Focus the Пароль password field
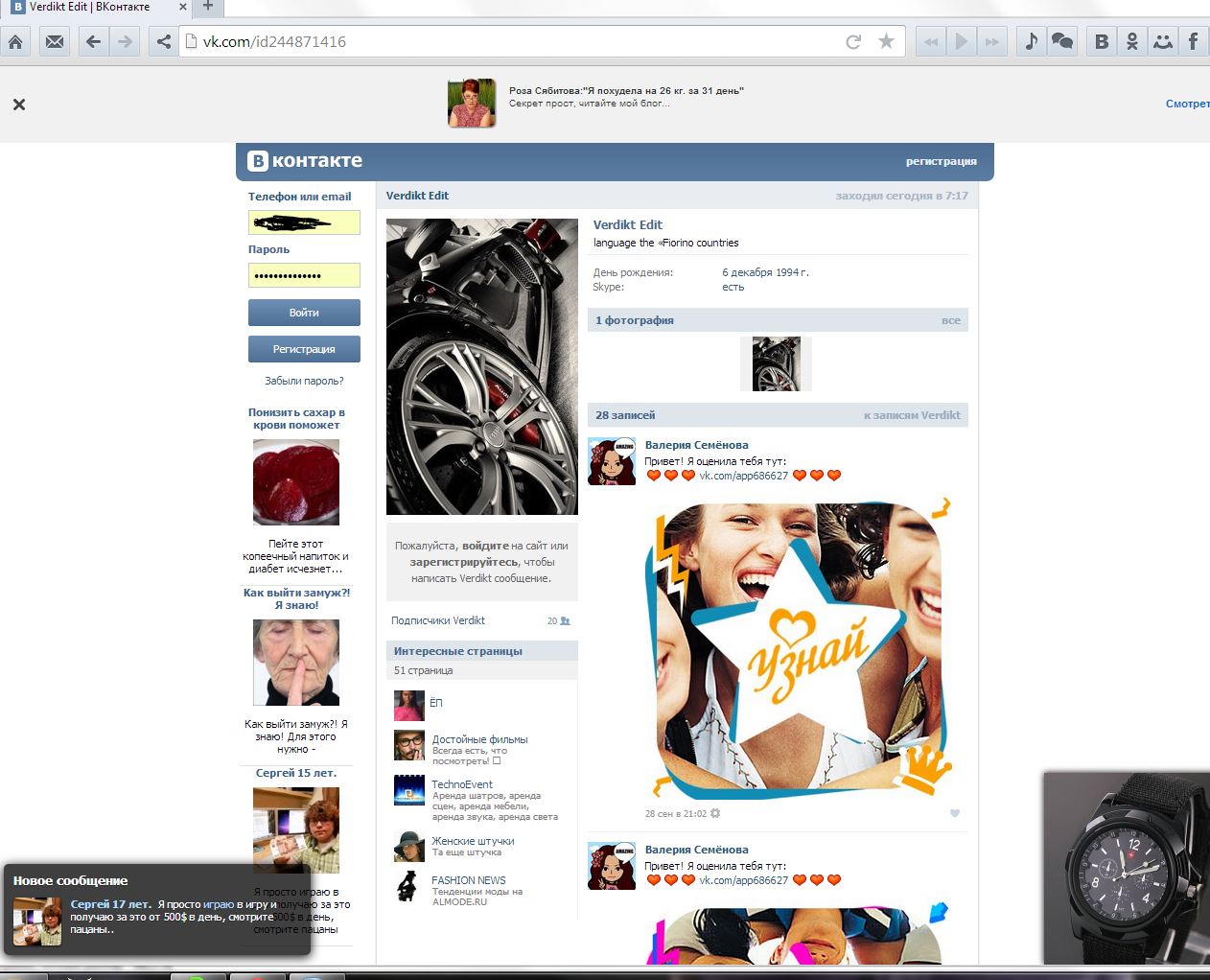Screen dimensions: 1210x980 tap(304, 275)
